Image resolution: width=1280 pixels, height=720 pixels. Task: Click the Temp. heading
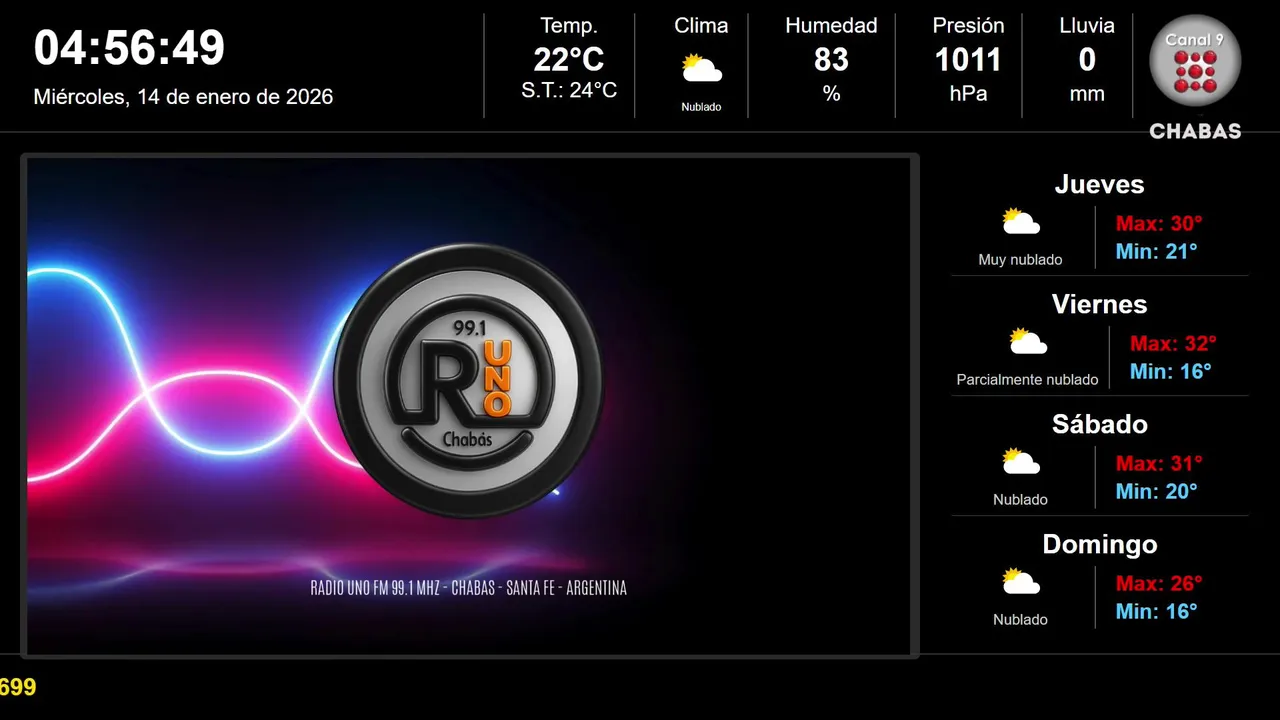(x=569, y=26)
